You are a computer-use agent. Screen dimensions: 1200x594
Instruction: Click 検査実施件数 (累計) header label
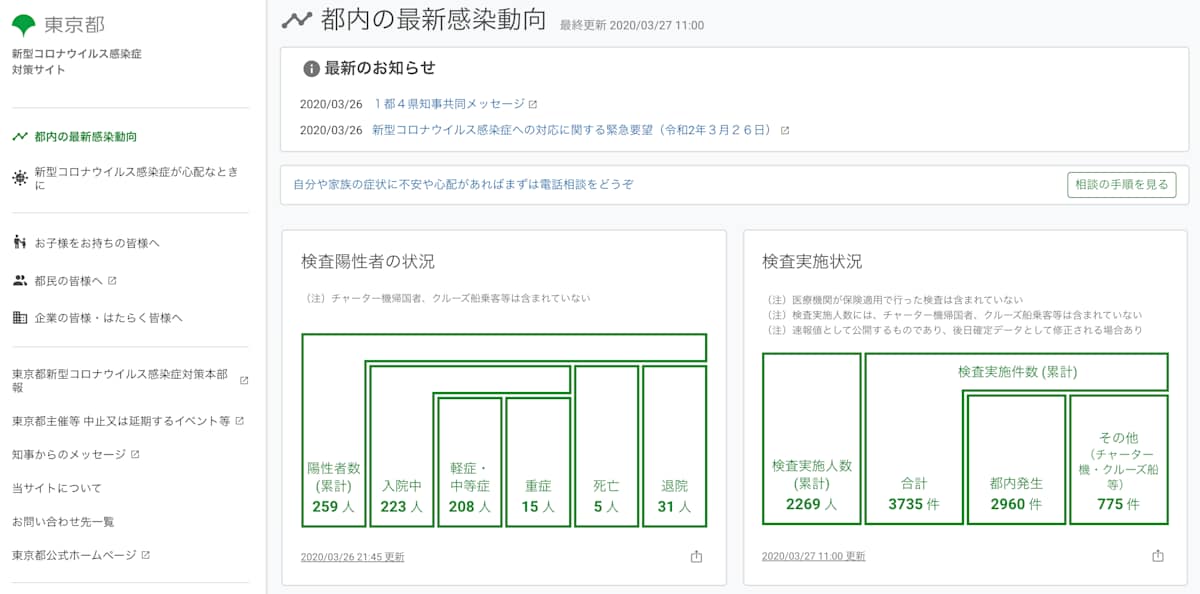[x=1017, y=372]
